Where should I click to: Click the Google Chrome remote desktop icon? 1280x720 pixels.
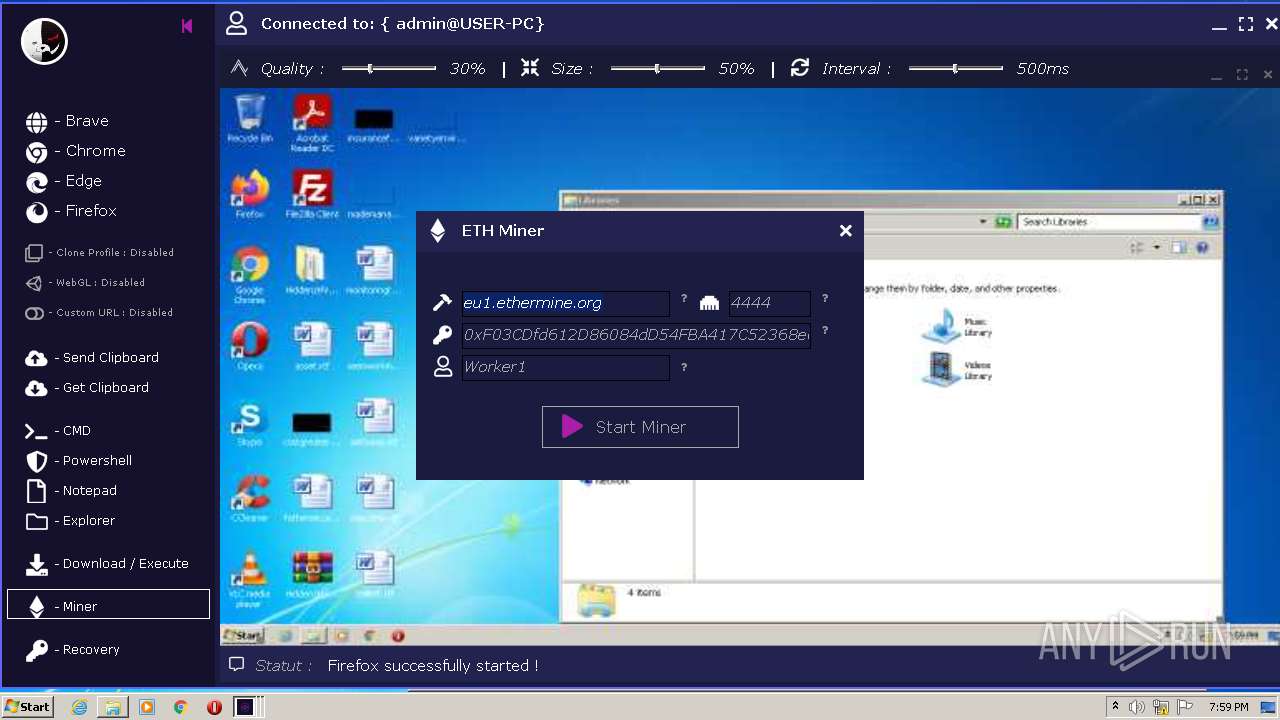(x=250, y=275)
